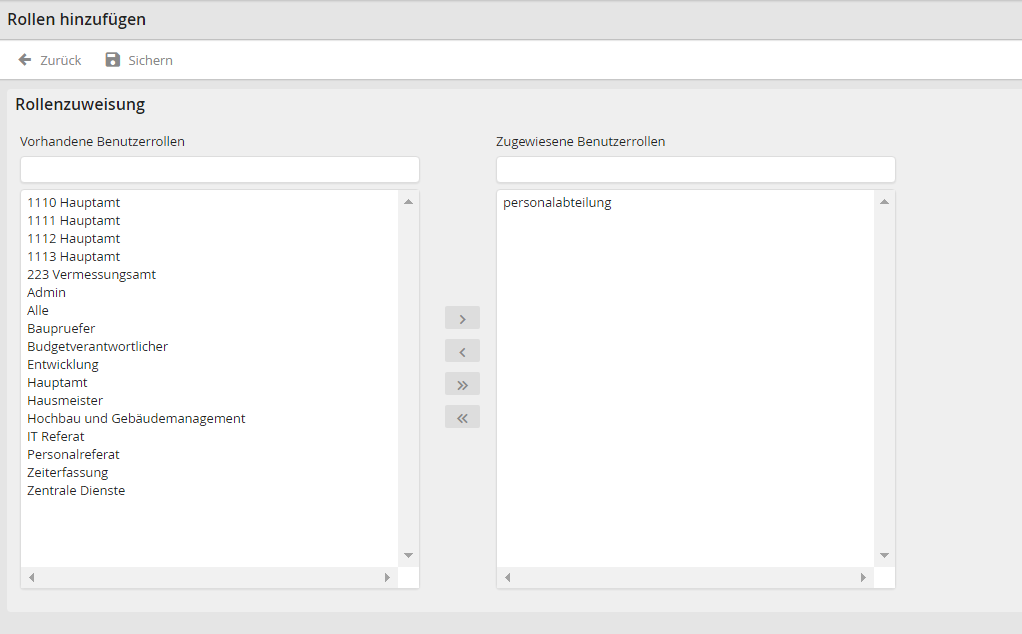Select Hochbau und Gebäudemanagement role
The width and height of the screenshot is (1022, 634).
[136, 419]
